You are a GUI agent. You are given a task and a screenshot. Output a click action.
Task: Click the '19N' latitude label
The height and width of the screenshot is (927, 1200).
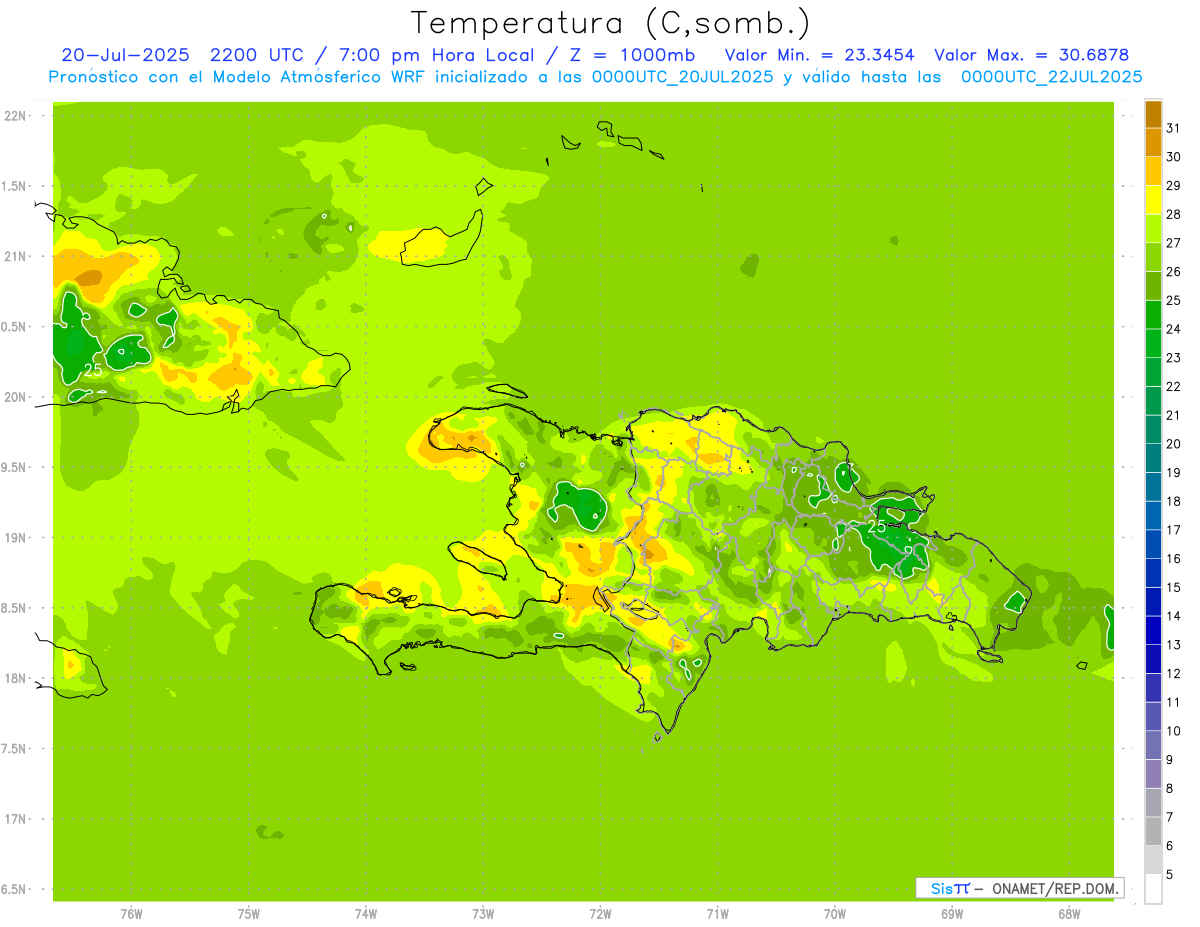[x=14, y=538]
